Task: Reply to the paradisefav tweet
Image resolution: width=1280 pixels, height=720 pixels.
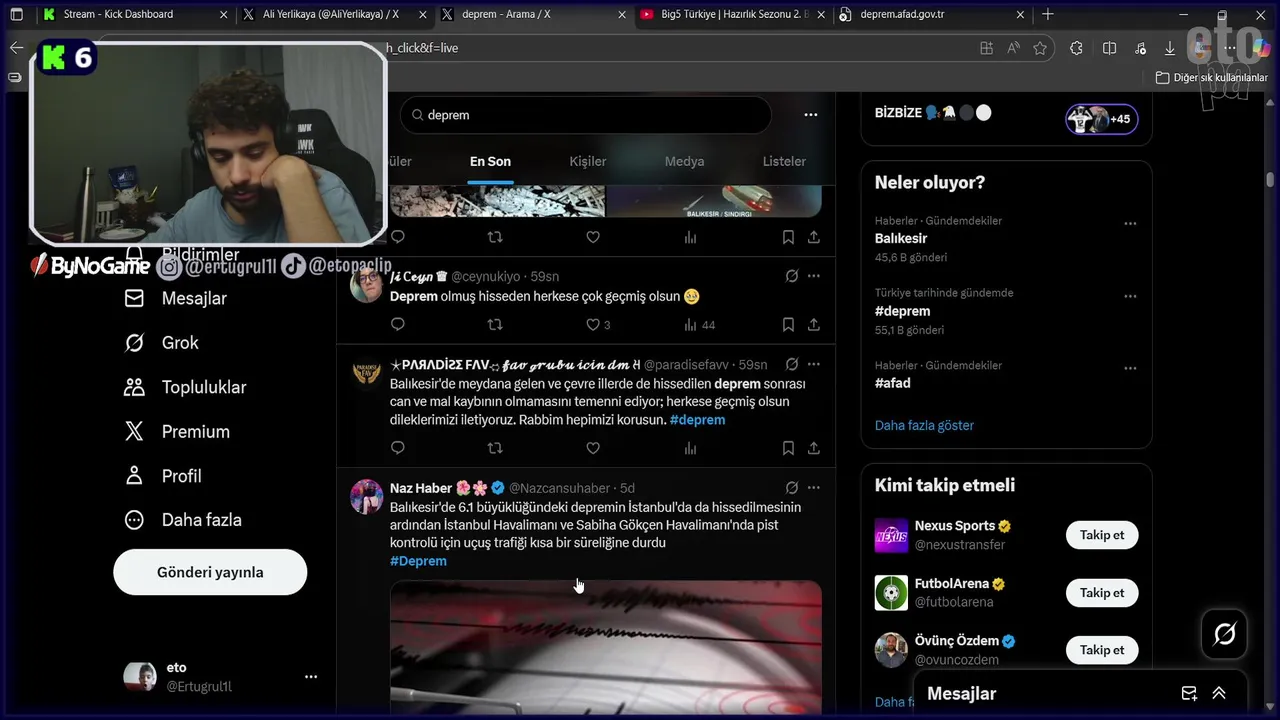Action: click(x=398, y=448)
